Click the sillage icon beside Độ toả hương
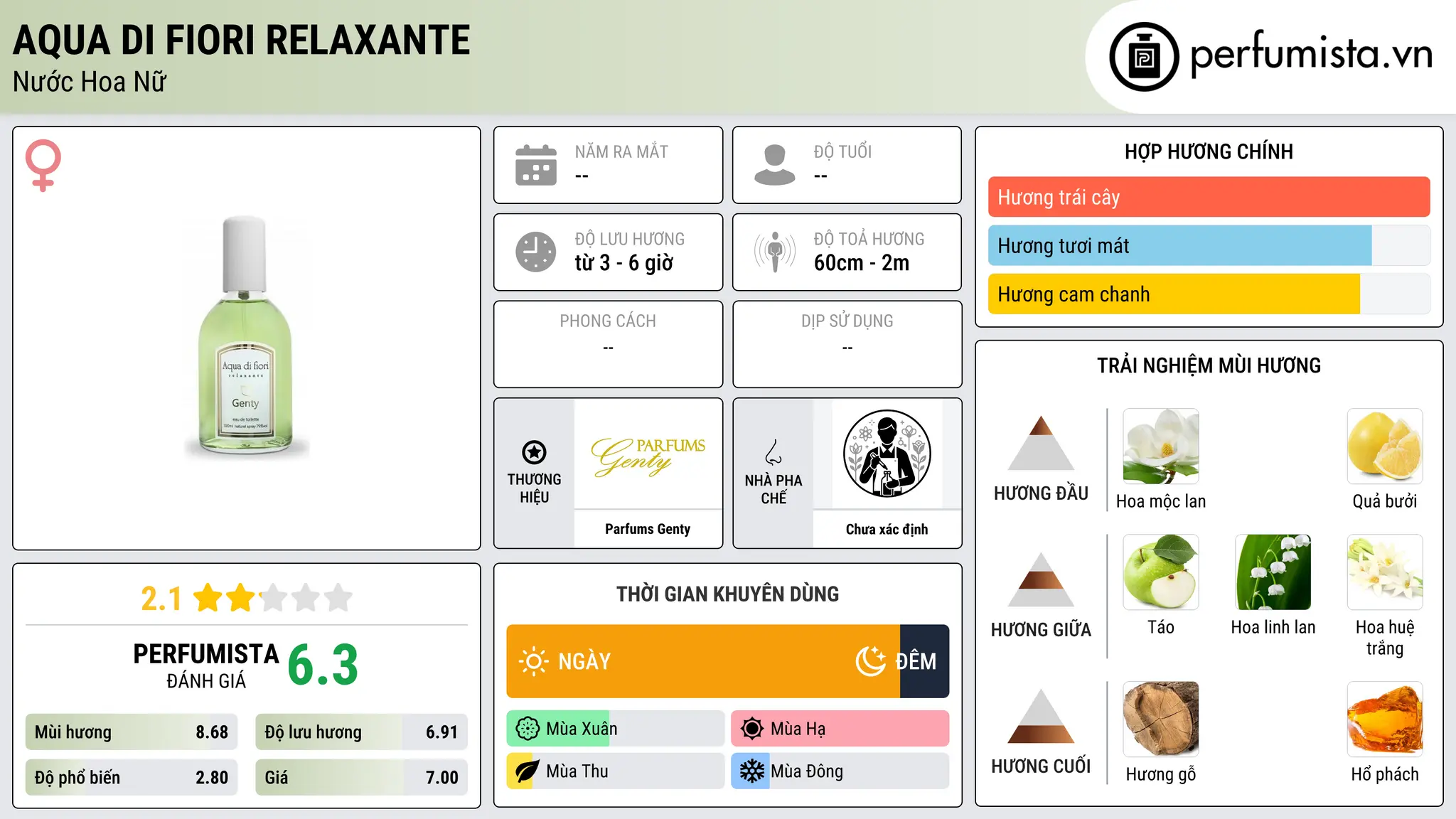Image resolution: width=1456 pixels, height=819 pixels. click(x=775, y=252)
